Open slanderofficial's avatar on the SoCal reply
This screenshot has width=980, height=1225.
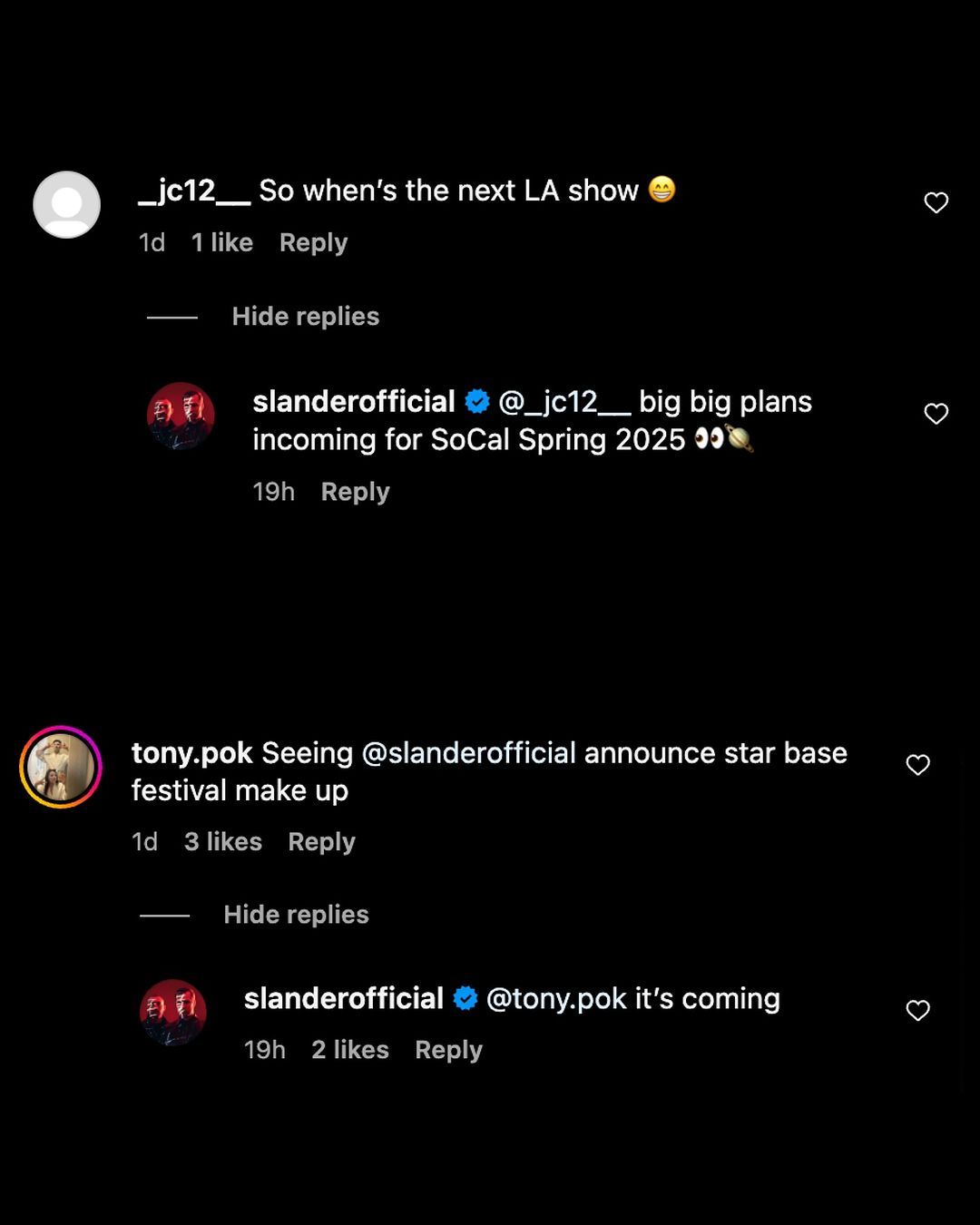pyautogui.click(x=181, y=416)
